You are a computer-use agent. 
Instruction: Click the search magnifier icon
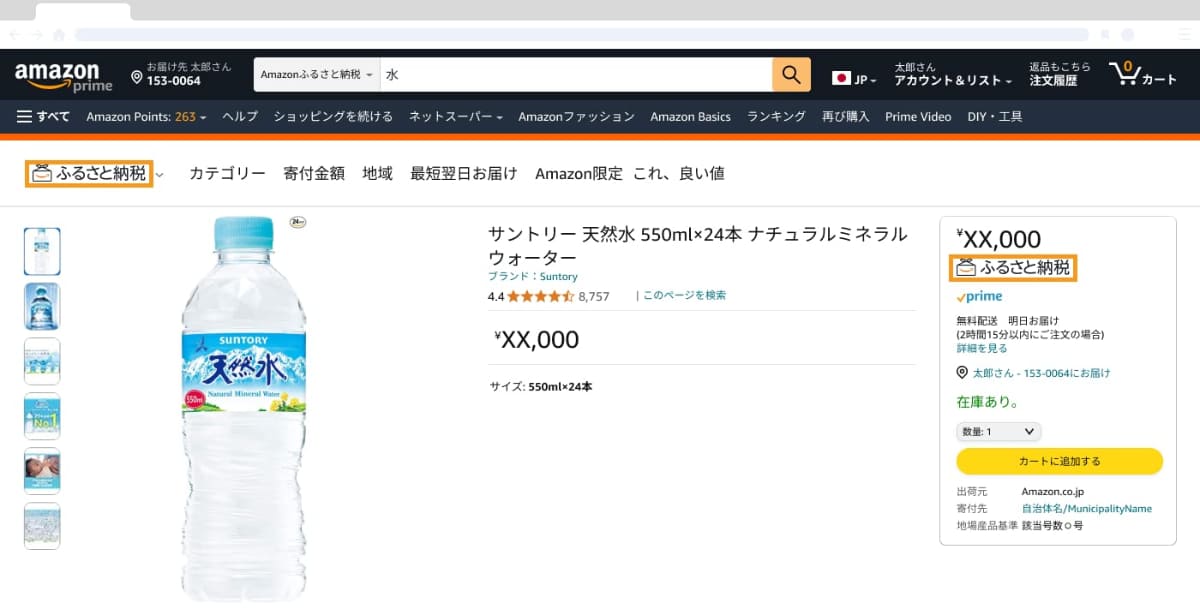(x=791, y=74)
